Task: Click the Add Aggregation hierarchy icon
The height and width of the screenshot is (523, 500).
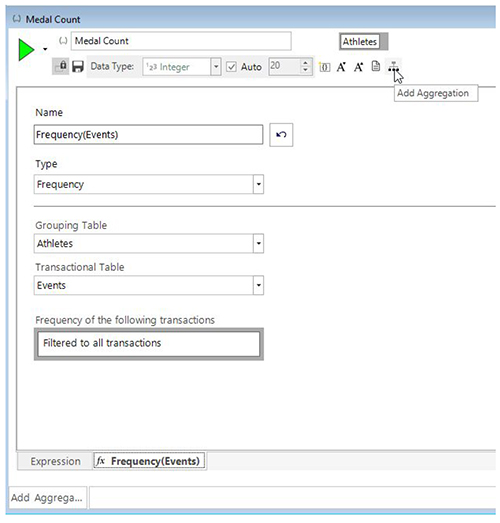Action: 393,66
